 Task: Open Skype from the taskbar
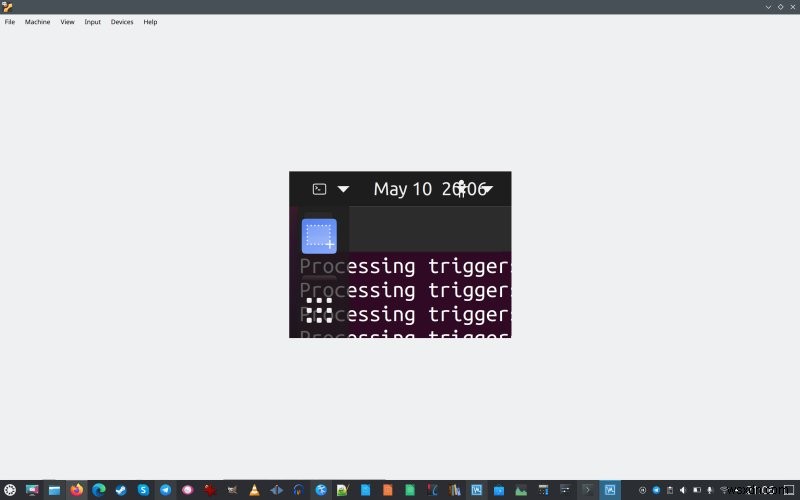143,490
